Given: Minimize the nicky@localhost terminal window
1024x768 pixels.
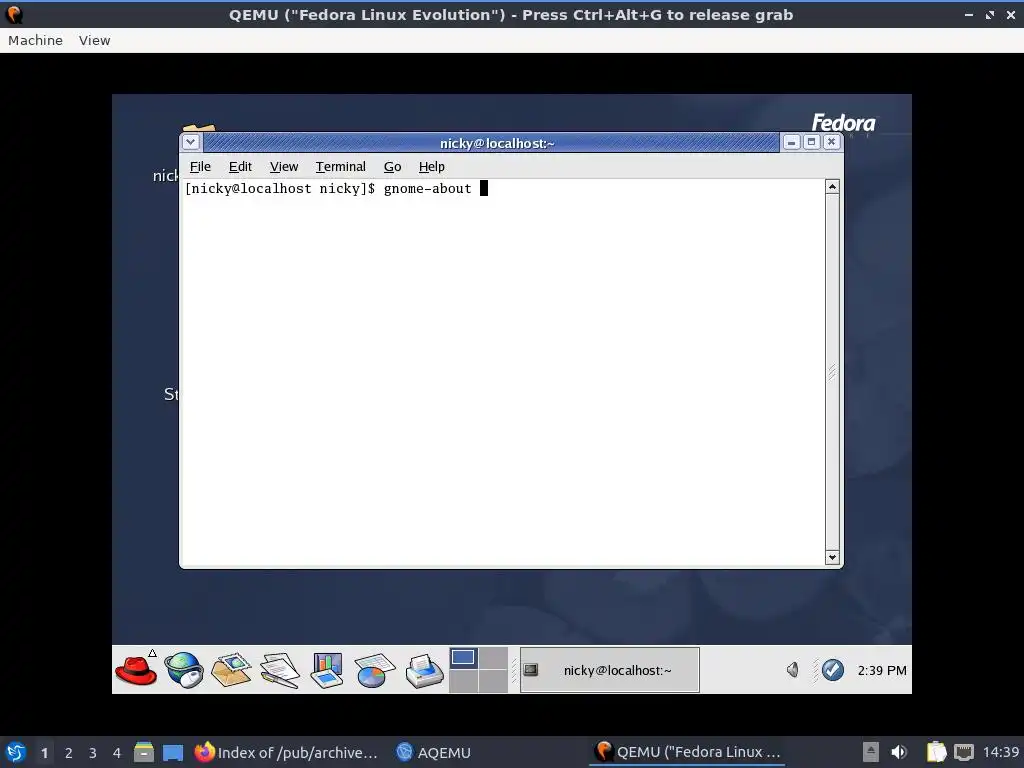Looking at the screenshot, I should tap(792, 142).
